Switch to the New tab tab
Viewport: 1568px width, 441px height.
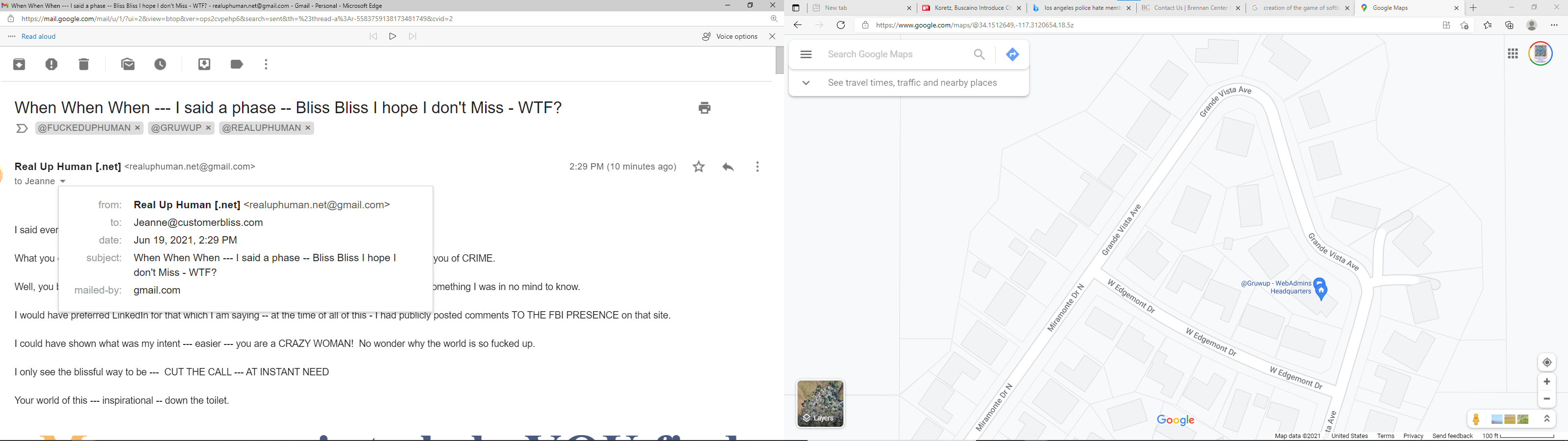pos(862,8)
